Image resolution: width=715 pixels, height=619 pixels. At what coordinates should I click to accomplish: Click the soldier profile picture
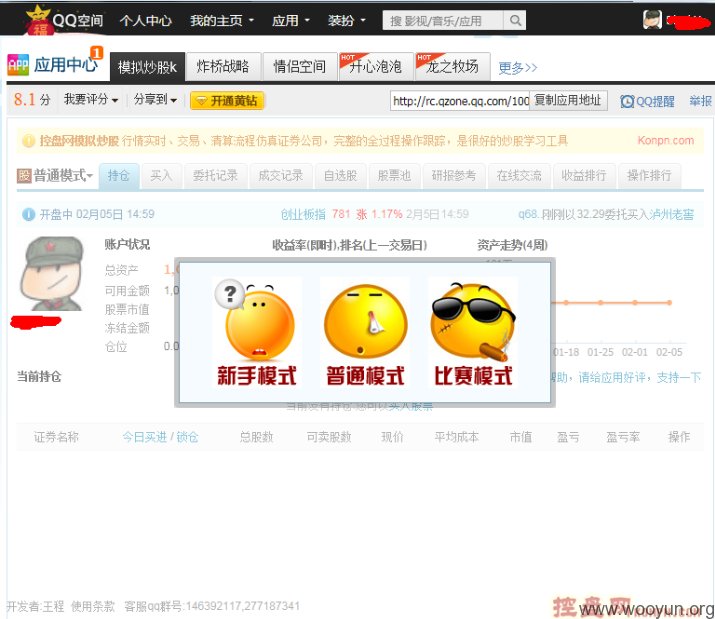pos(52,274)
